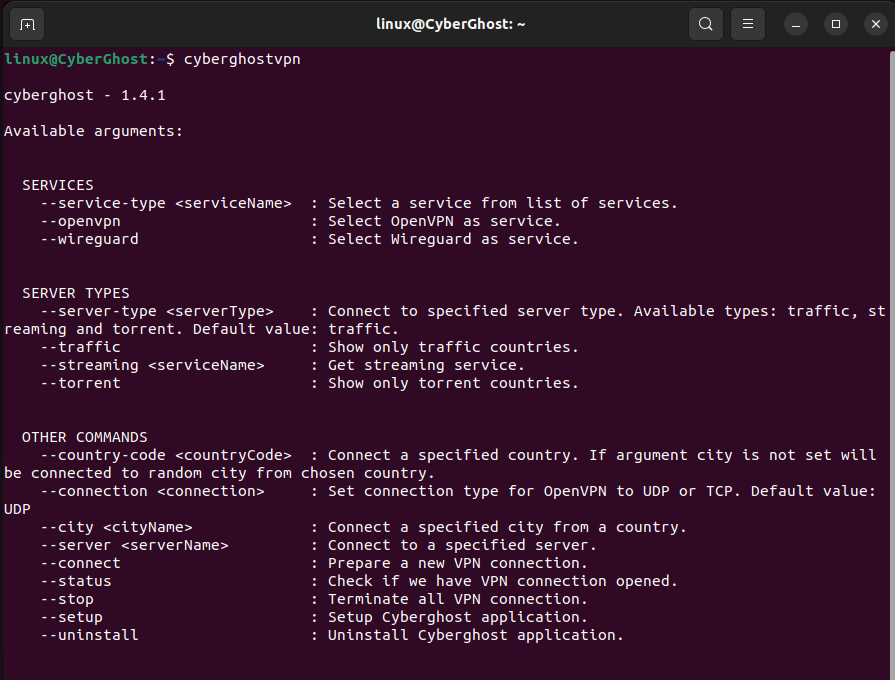Click 'be connected to random city' line

click(x=219, y=473)
